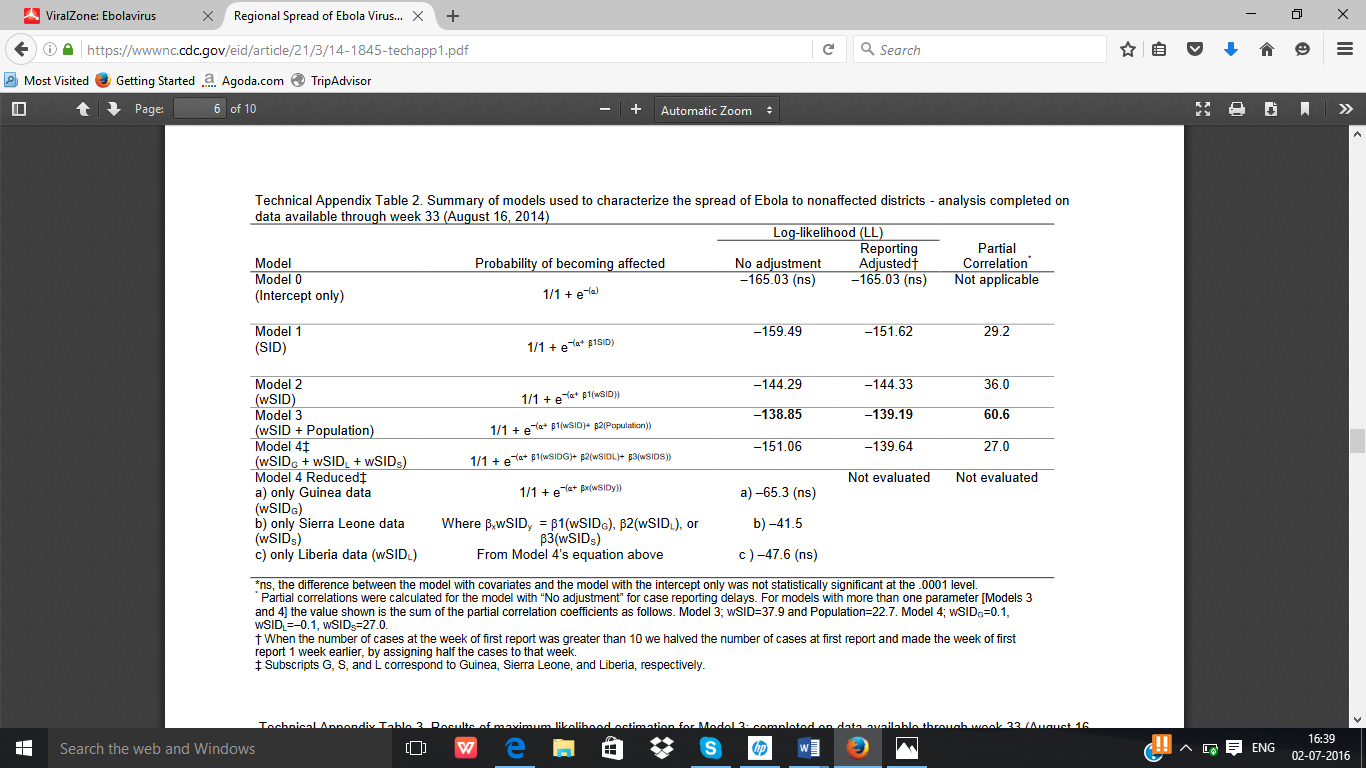
Task: Open the Getting Started bookmark
Action: [x=147, y=80]
